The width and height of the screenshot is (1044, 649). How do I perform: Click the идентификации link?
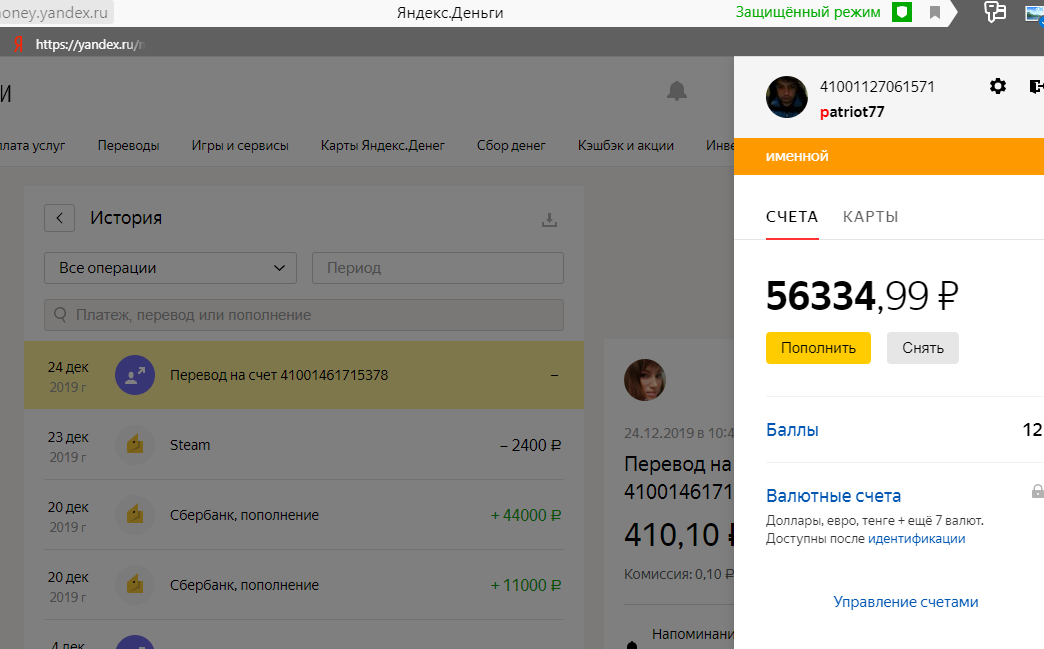pos(916,538)
